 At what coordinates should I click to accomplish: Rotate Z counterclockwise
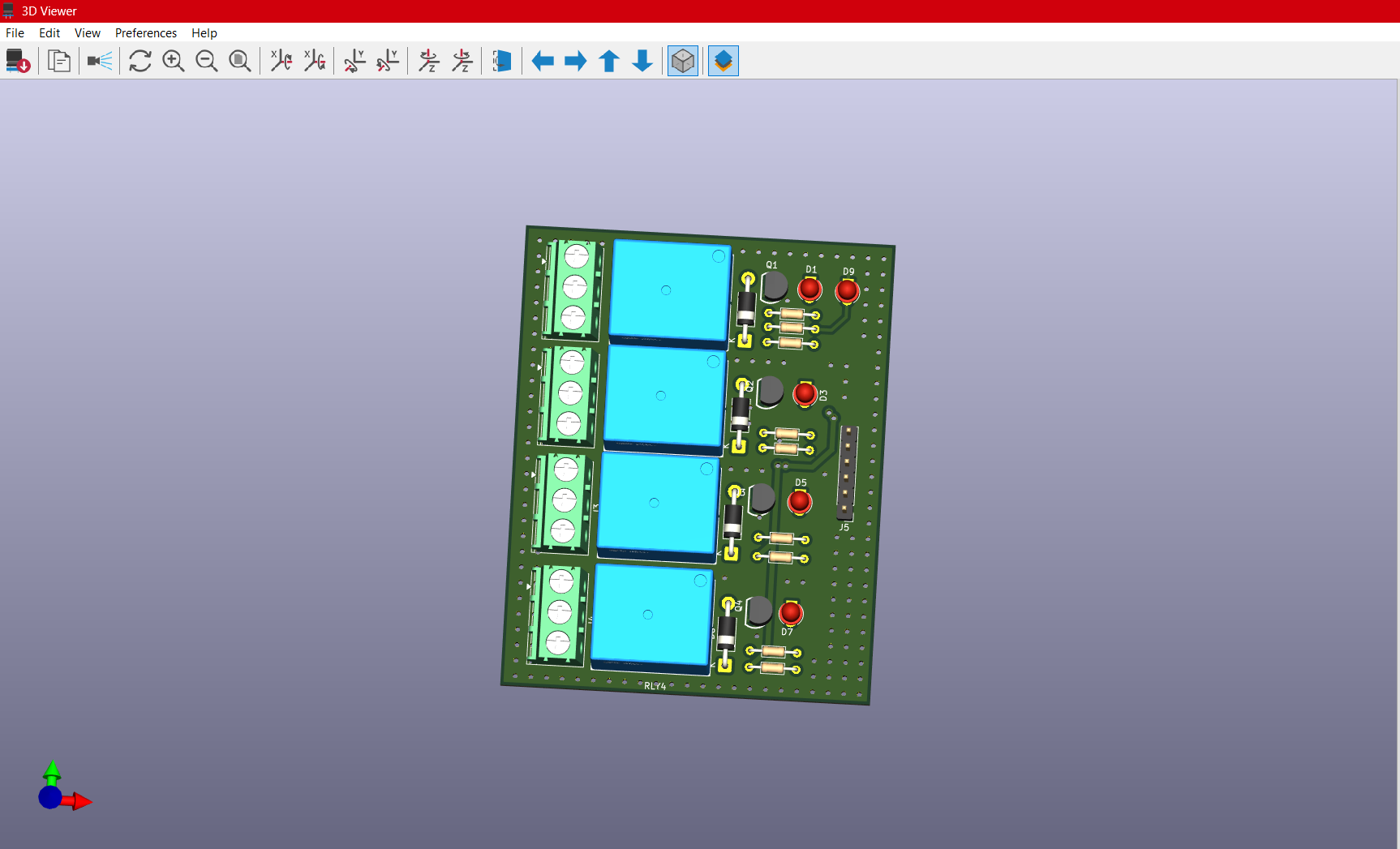point(462,61)
